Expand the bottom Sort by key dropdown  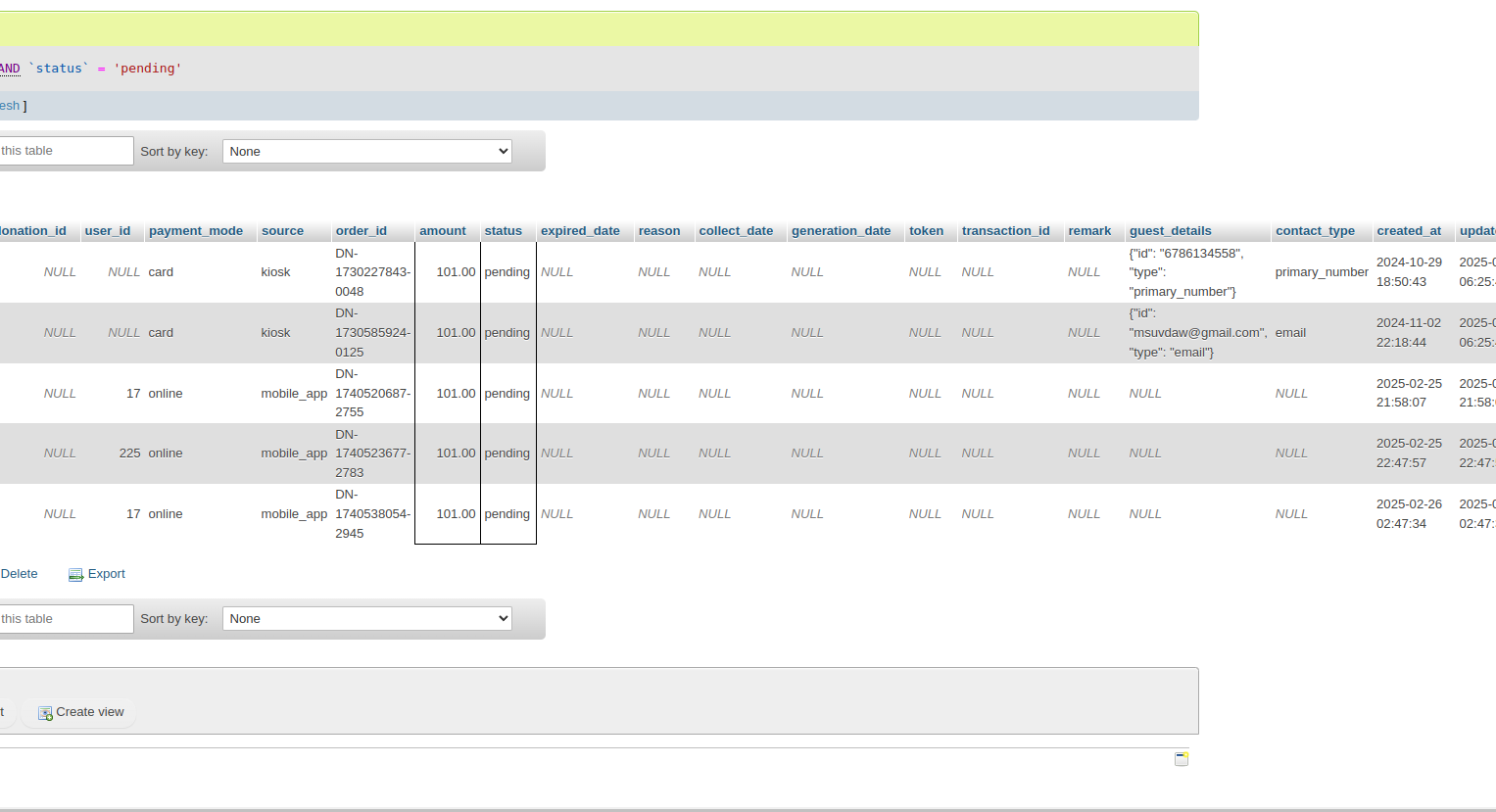pyautogui.click(x=366, y=619)
